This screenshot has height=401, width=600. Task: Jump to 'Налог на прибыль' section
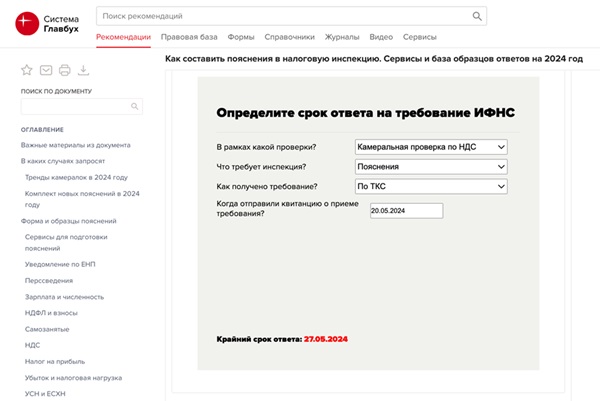tap(55, 360)
